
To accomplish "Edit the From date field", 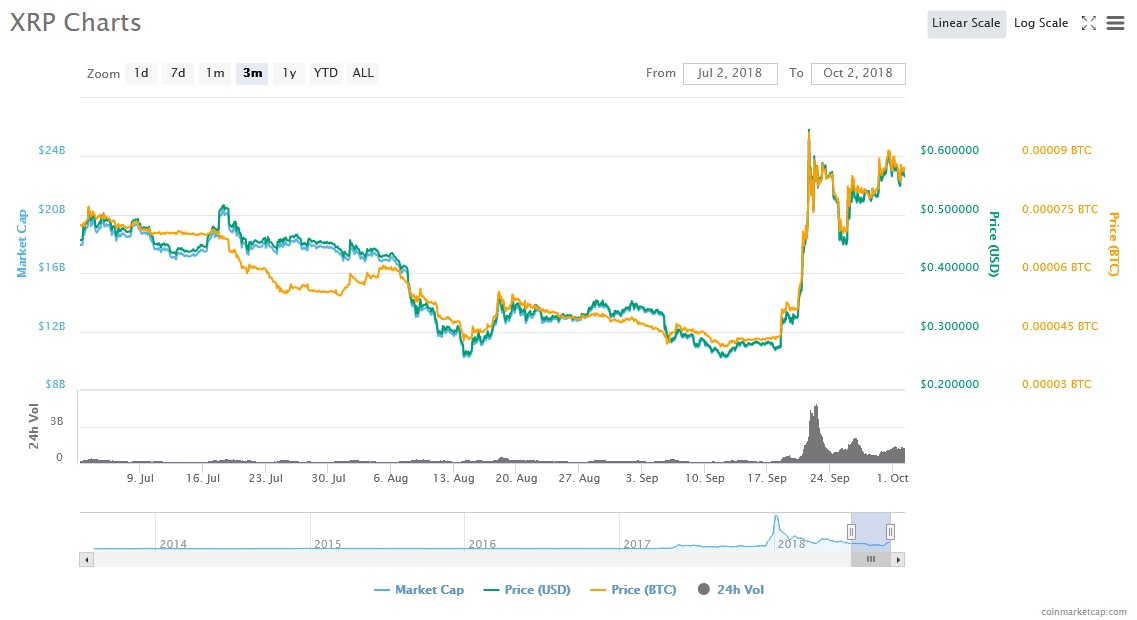I will click(730, 73).
